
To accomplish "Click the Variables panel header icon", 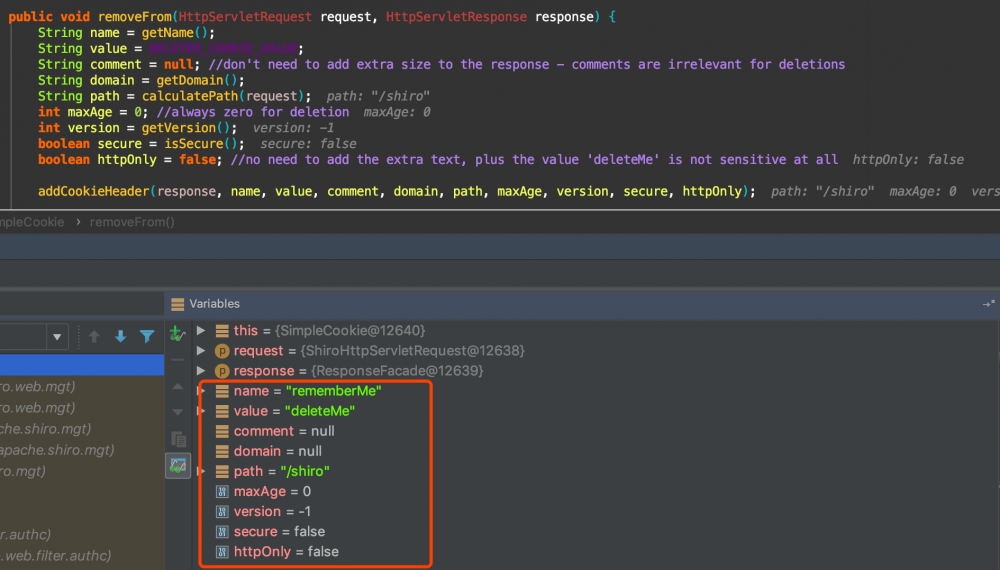I will (x=177, y=304).
